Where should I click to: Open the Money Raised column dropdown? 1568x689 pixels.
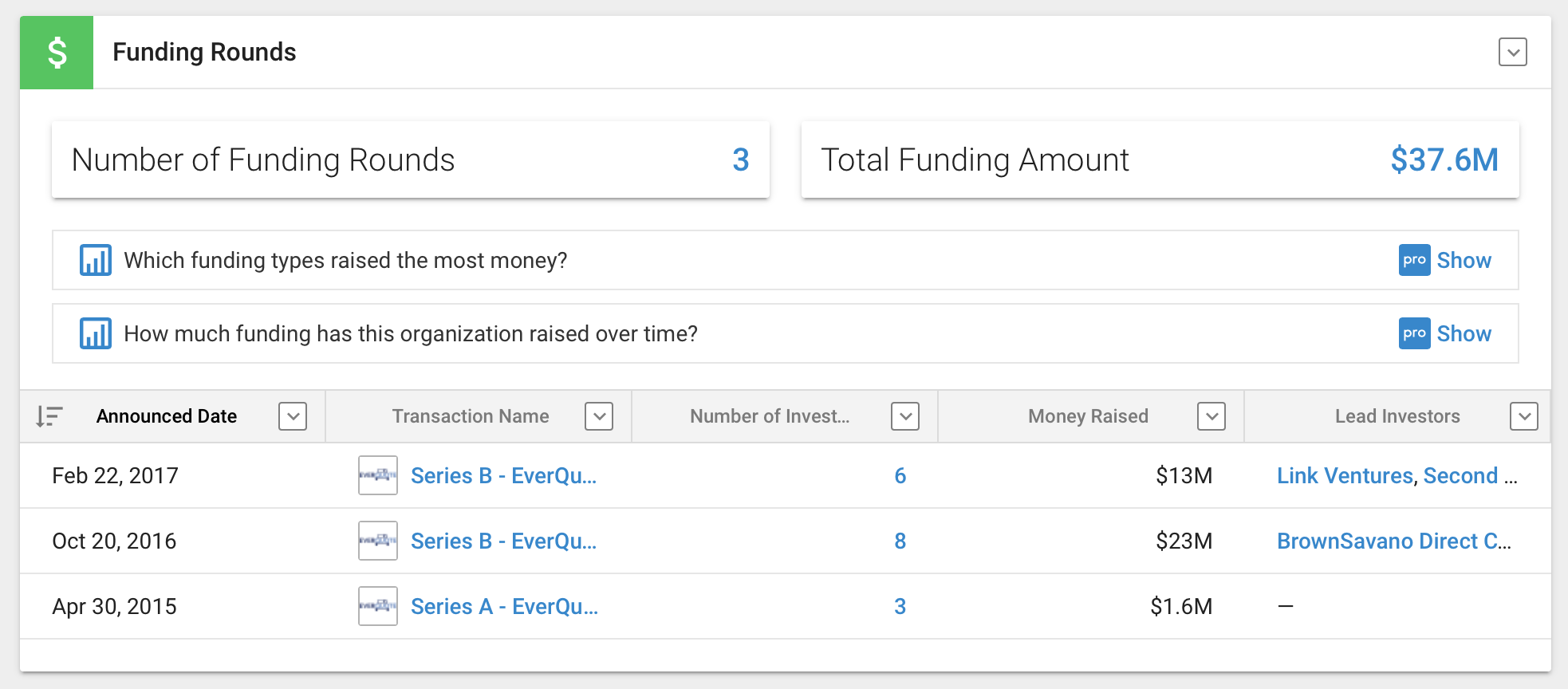1211,416
